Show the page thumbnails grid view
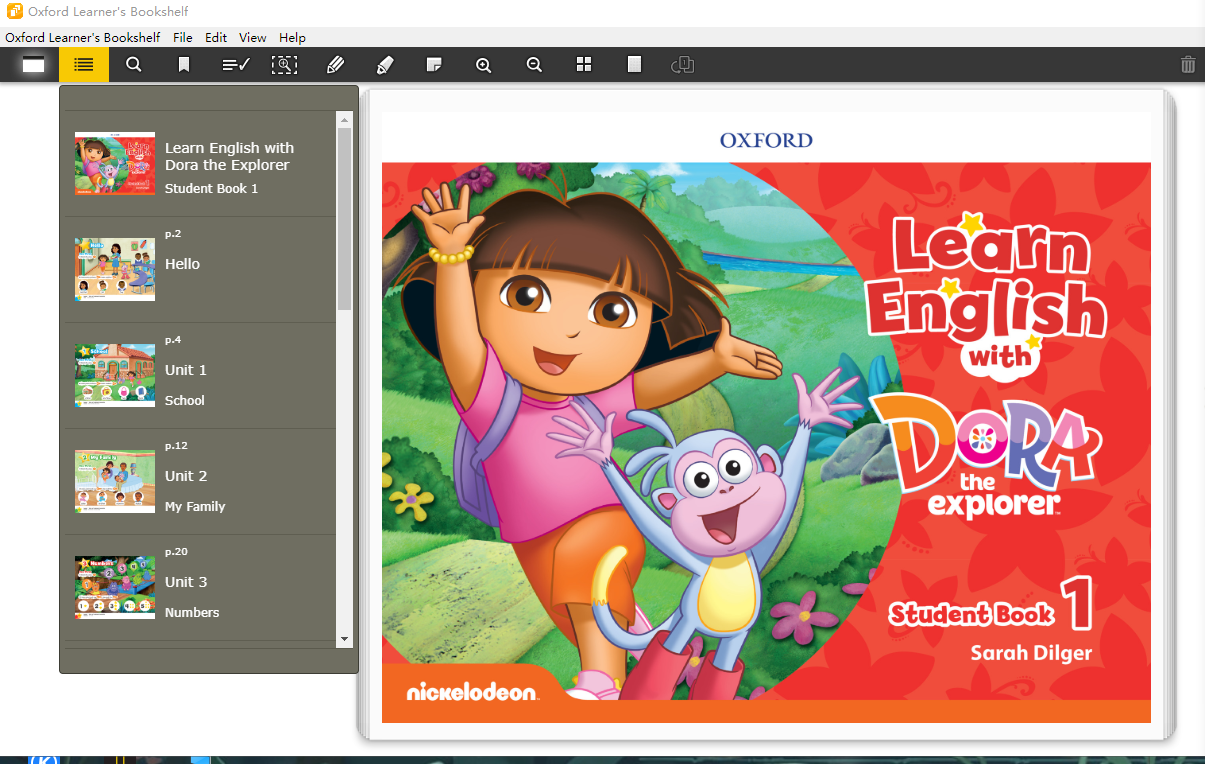Viewport: 1205px width, 764px height. [584, 65]
